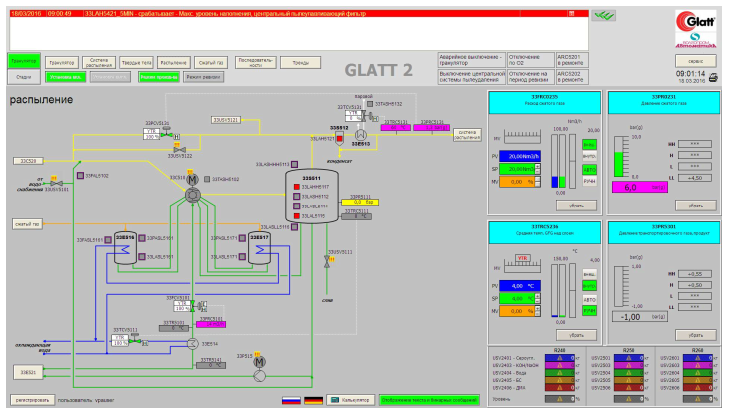731x416 pixels.
Task: Open water supply valve 33USV5101 symbol
Action: tap(56, 184)
